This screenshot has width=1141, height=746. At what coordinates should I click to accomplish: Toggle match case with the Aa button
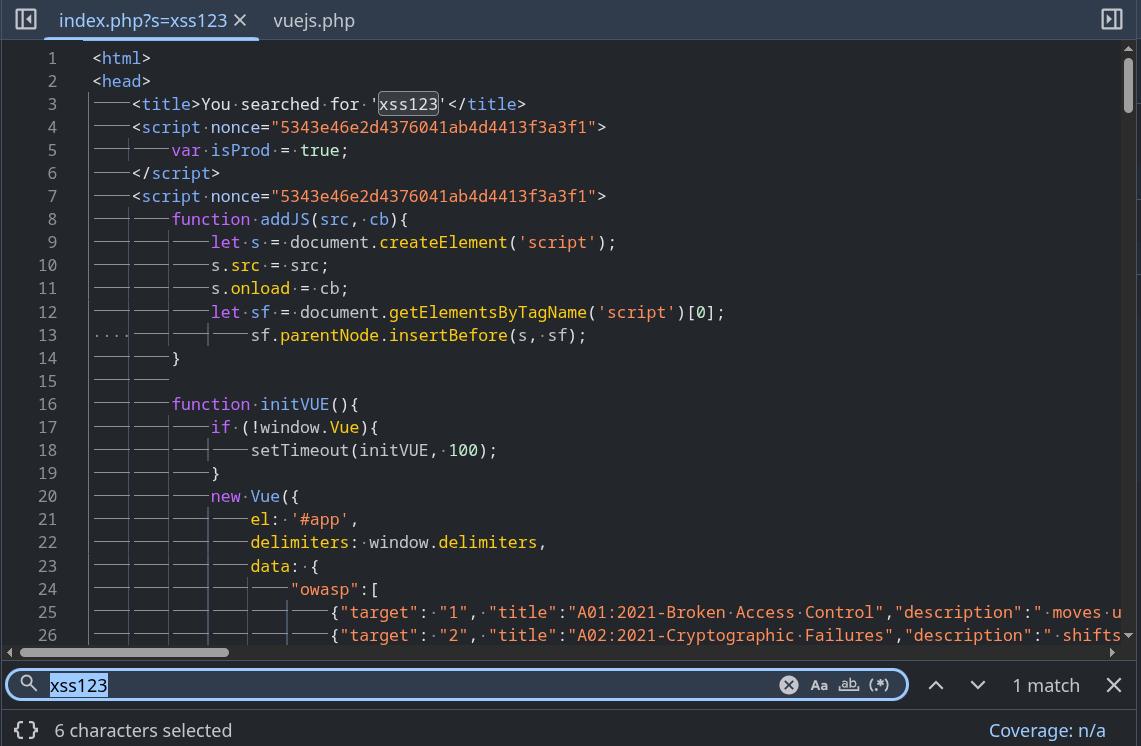pyautogui.click(x=819, y=684)
